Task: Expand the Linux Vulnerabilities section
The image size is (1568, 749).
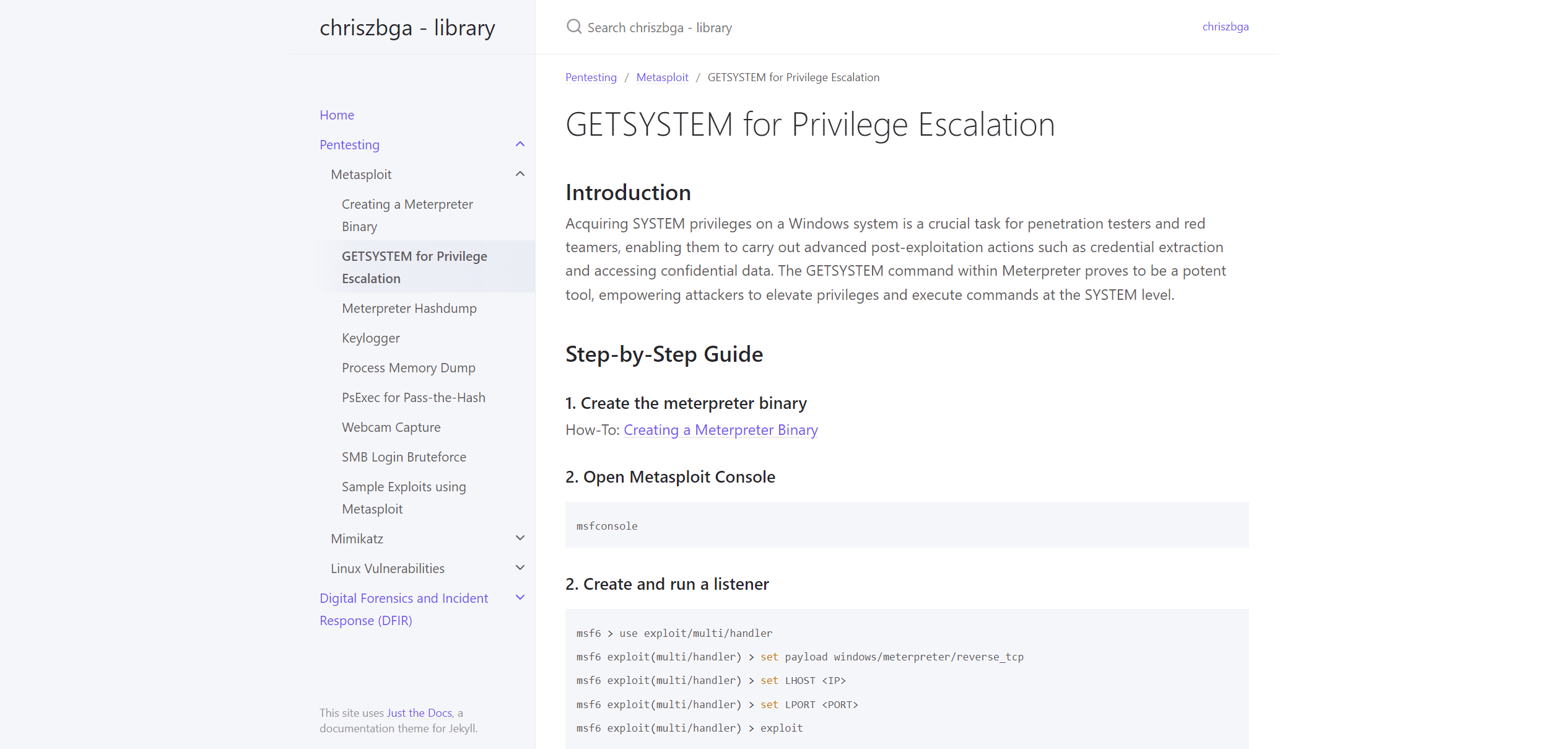Action: 520,567
